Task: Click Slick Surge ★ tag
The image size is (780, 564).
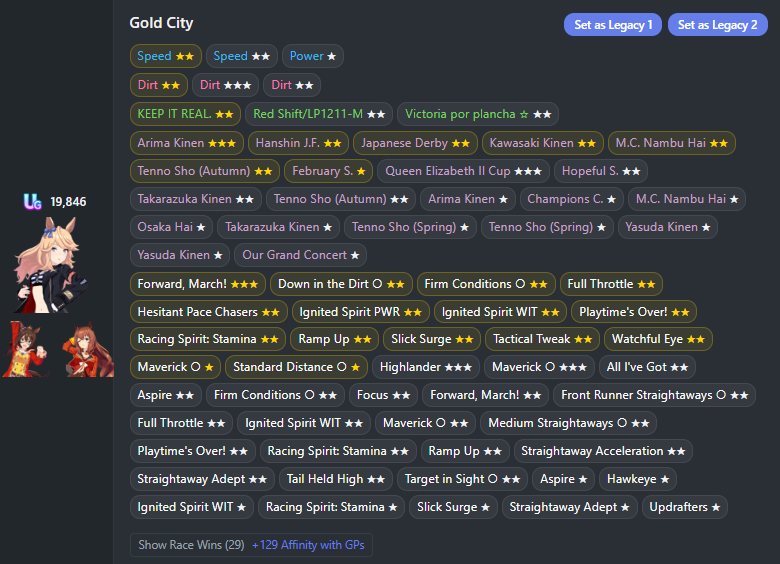Action: point(453,507)
